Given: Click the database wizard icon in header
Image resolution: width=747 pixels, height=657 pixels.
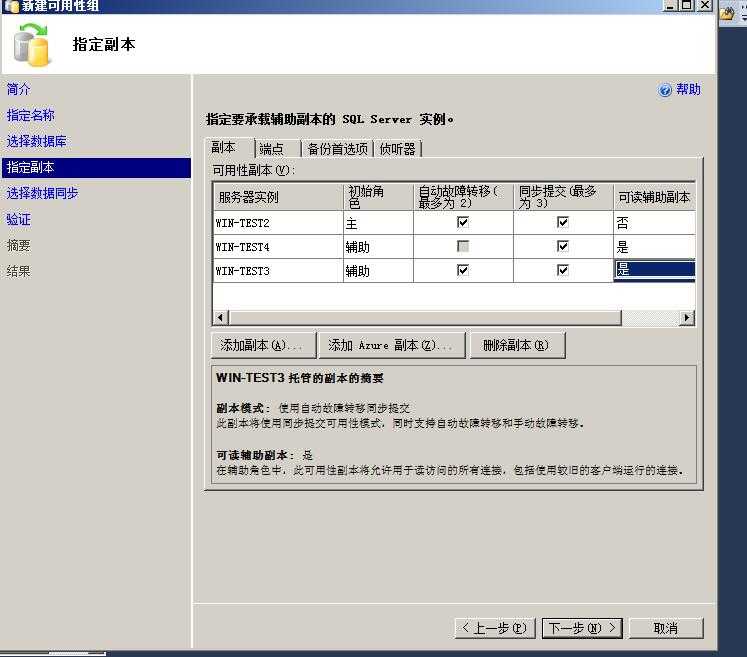Looking at the screenshot, I should click(x=31, y=45).
